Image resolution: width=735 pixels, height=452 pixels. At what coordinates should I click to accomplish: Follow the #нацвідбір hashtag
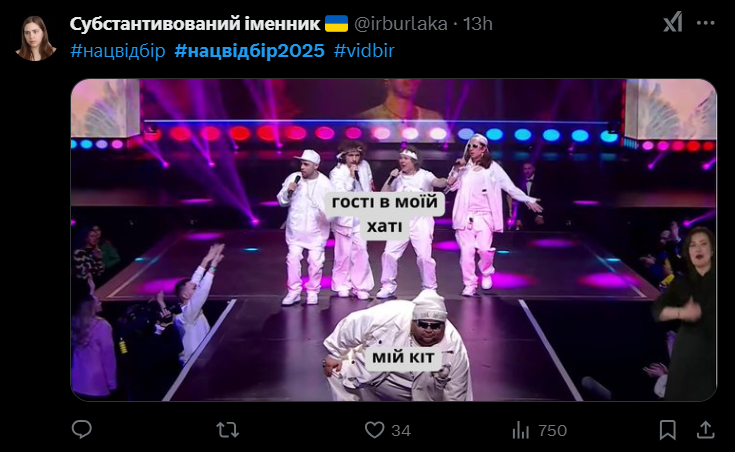[118, 51]
